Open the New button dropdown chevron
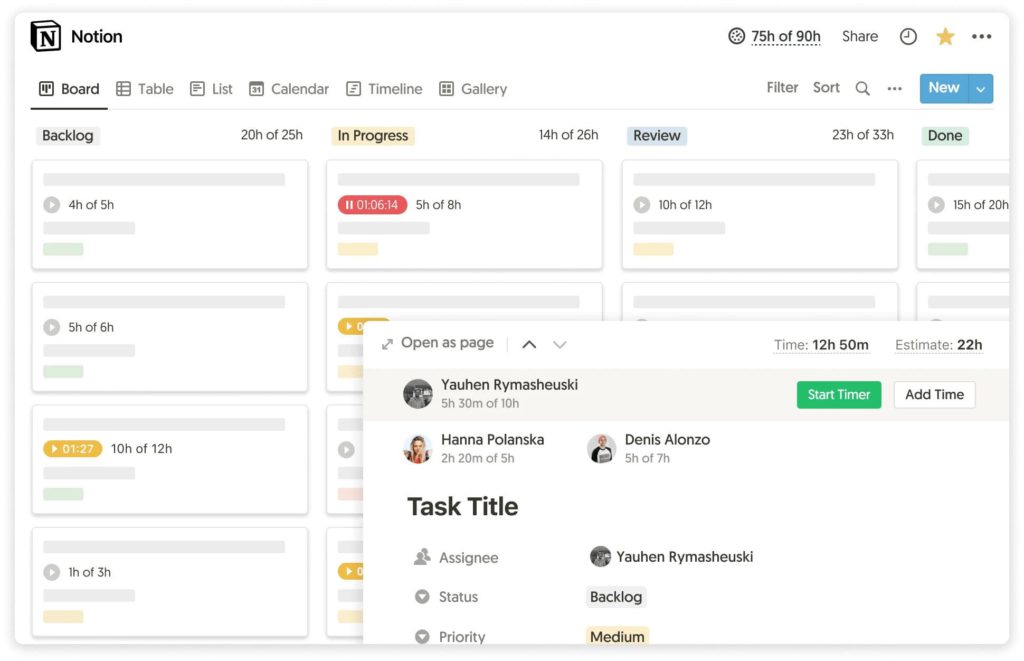 [x=982, y=88]
